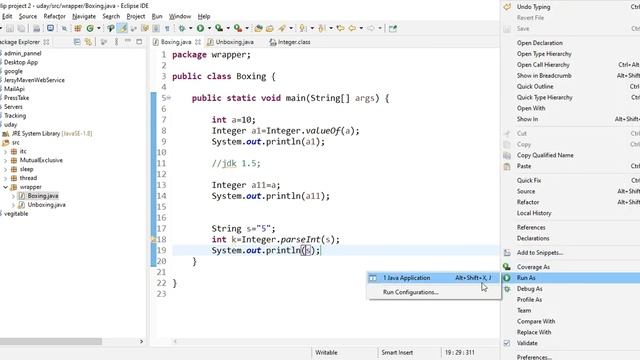Click the Save toolbar icon

pos(10,28)
